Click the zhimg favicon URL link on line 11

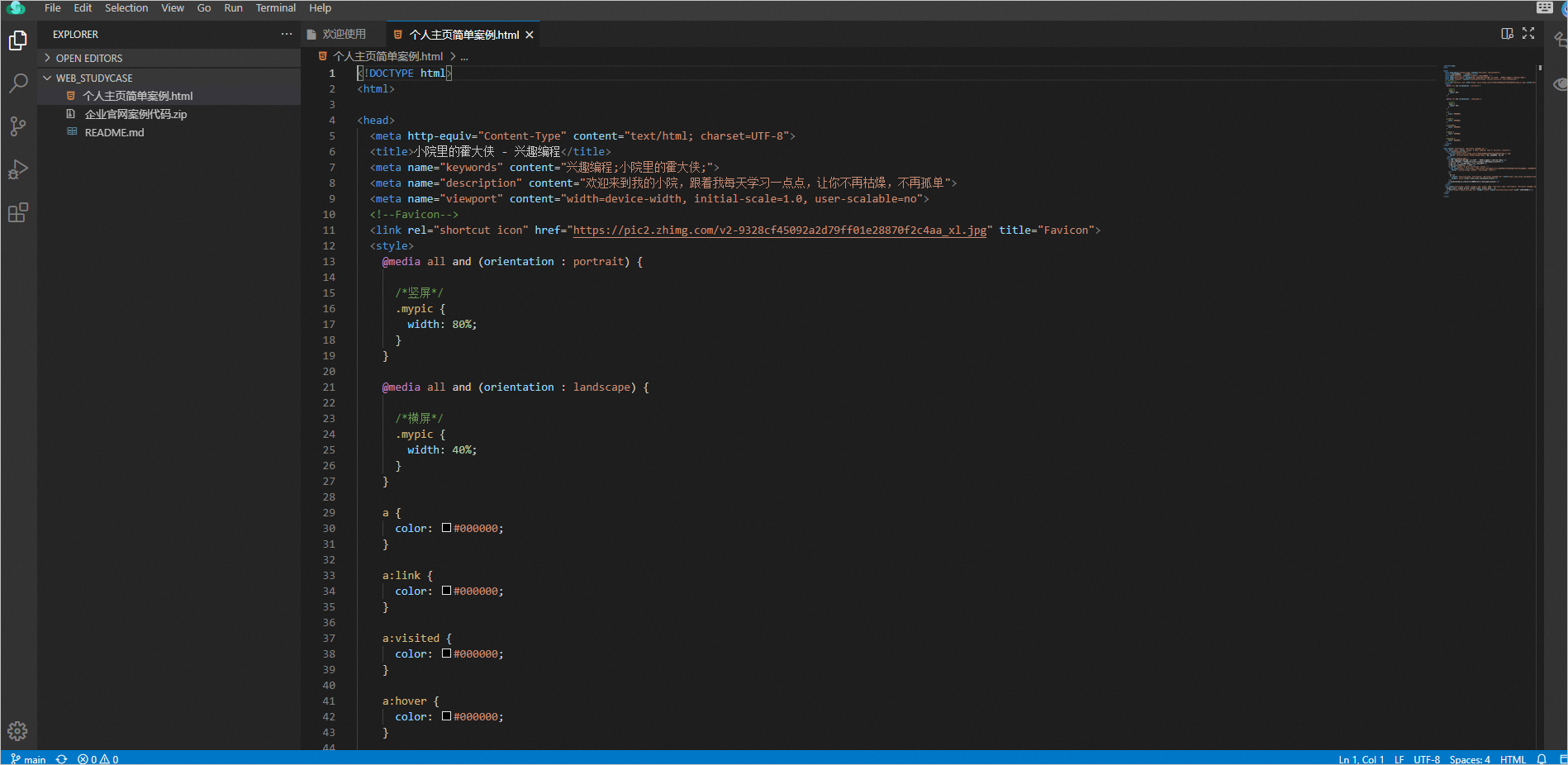coord(779,230)
